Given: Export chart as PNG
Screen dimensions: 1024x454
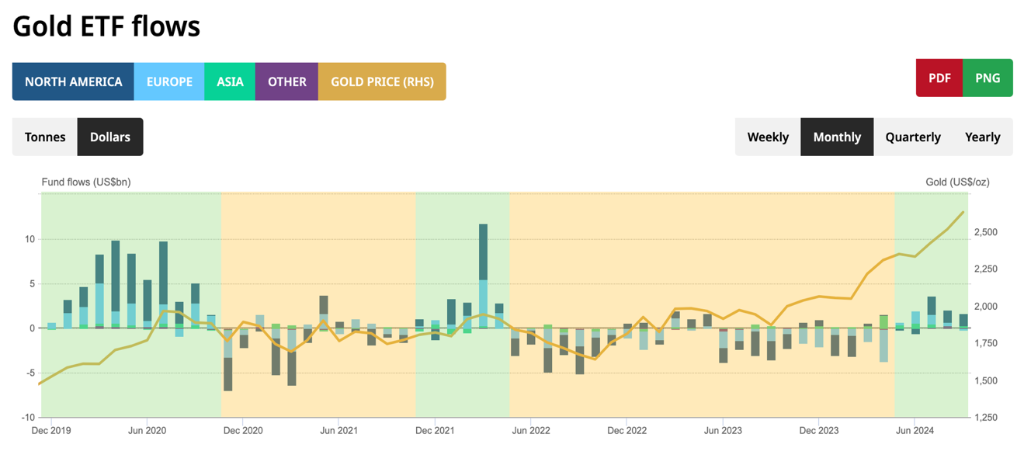Looking at the screenshot, I should click(987, 78).
